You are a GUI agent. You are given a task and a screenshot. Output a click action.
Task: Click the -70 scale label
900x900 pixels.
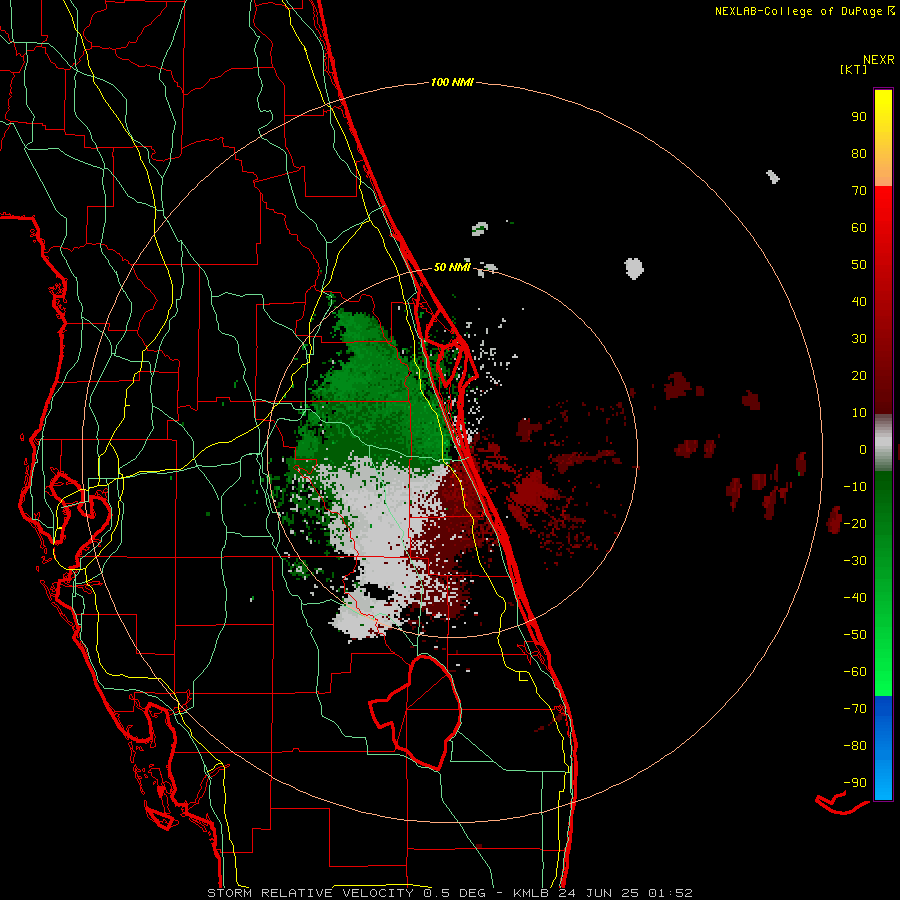[x=855, y=709]
